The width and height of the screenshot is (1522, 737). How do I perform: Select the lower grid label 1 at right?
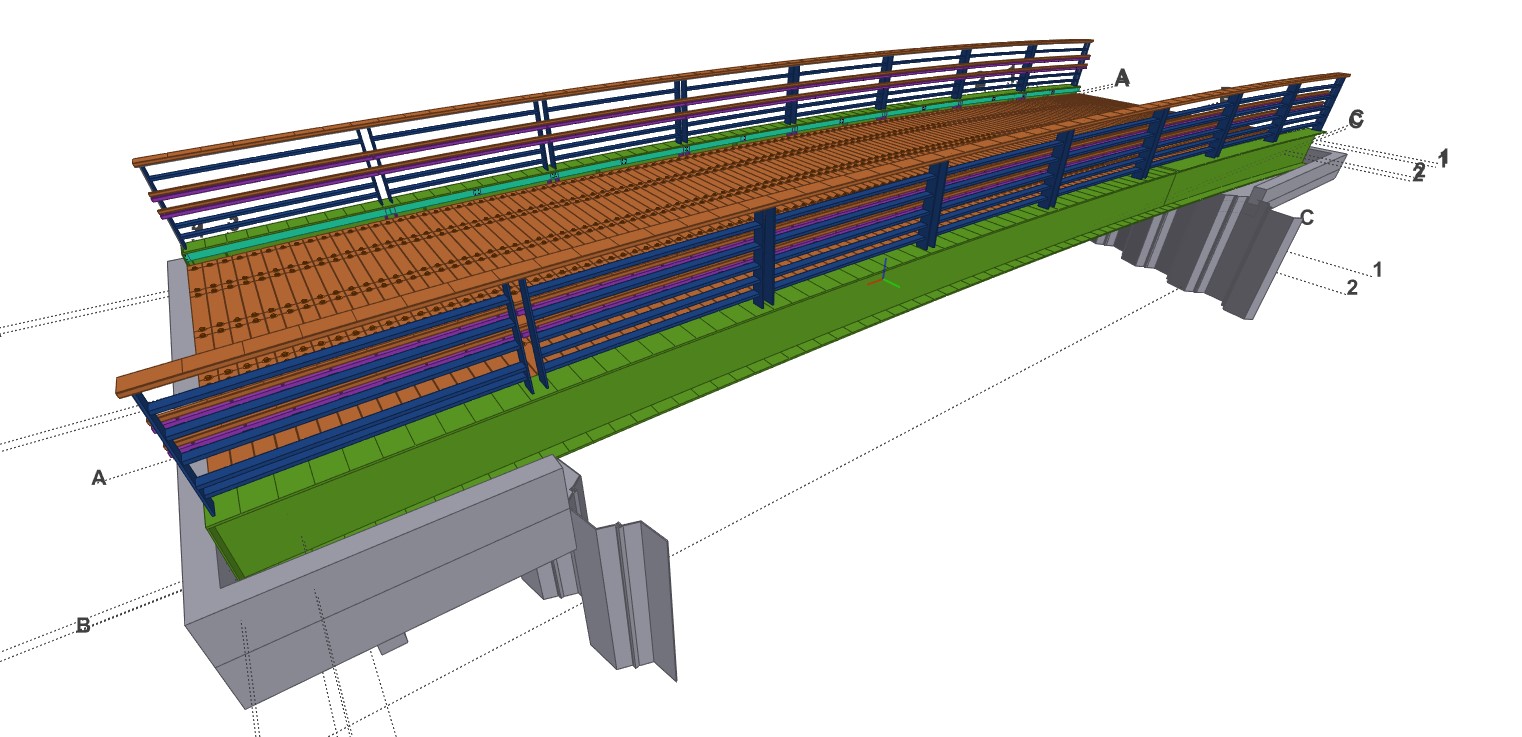click(x=1377, y=269)
